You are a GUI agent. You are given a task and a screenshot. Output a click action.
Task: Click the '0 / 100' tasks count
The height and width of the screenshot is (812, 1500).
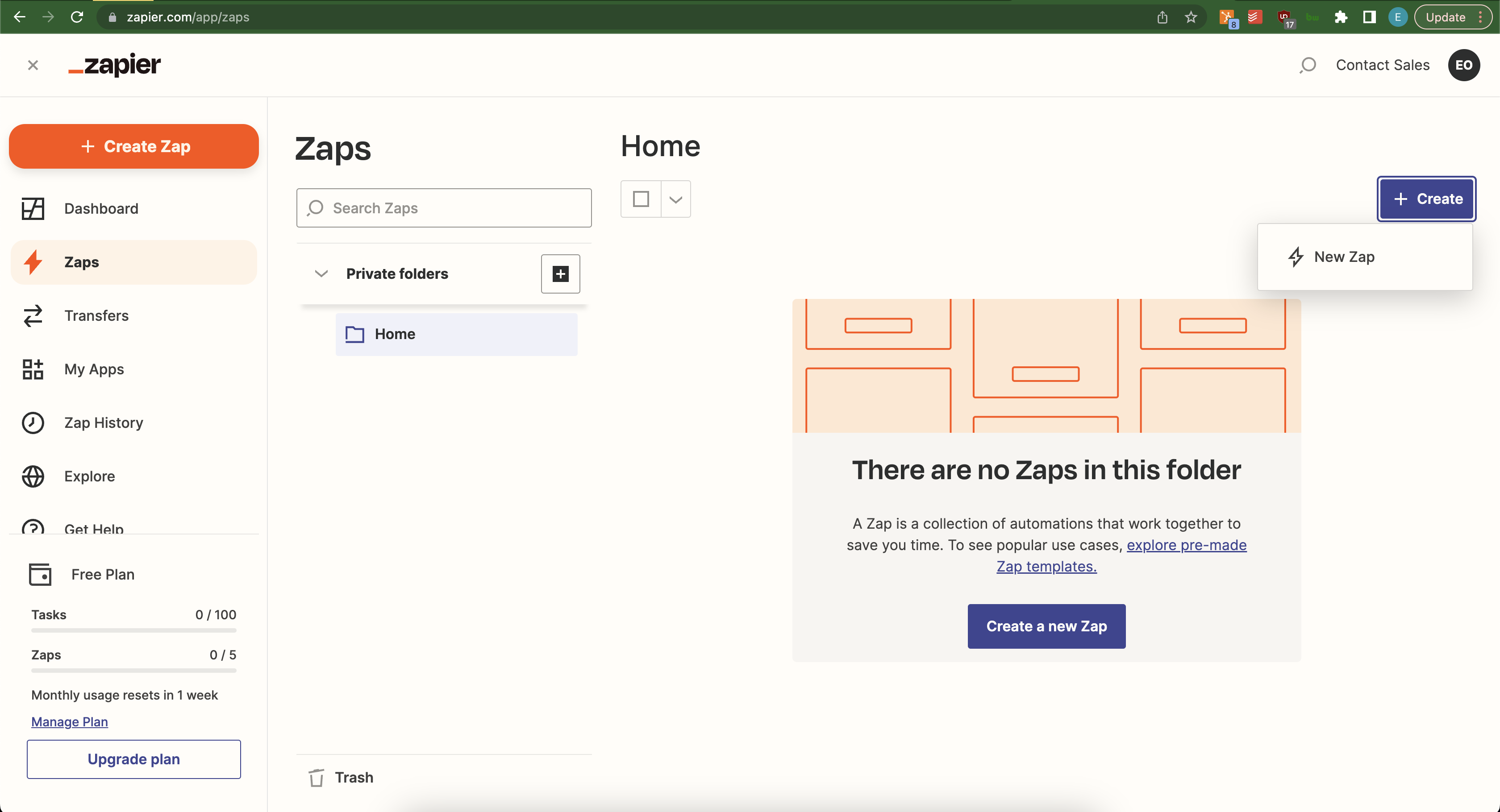pos(216,615)
